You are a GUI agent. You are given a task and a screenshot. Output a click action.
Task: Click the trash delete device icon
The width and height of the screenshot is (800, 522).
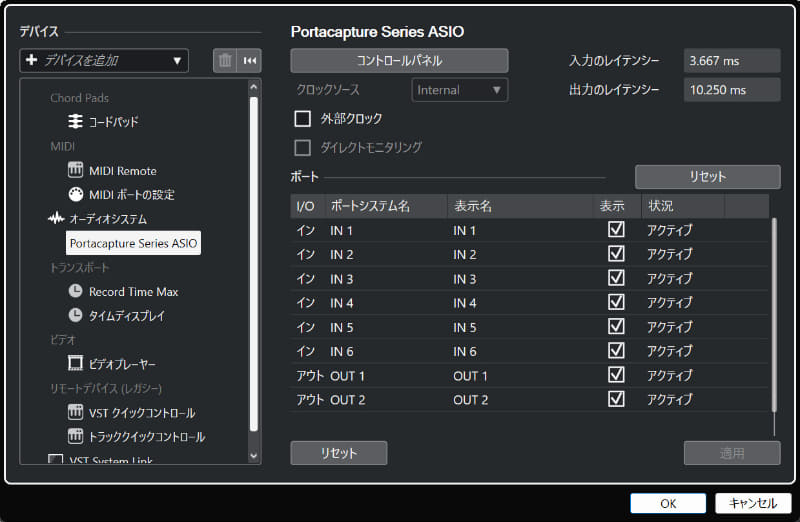click(x=225, y=61)
